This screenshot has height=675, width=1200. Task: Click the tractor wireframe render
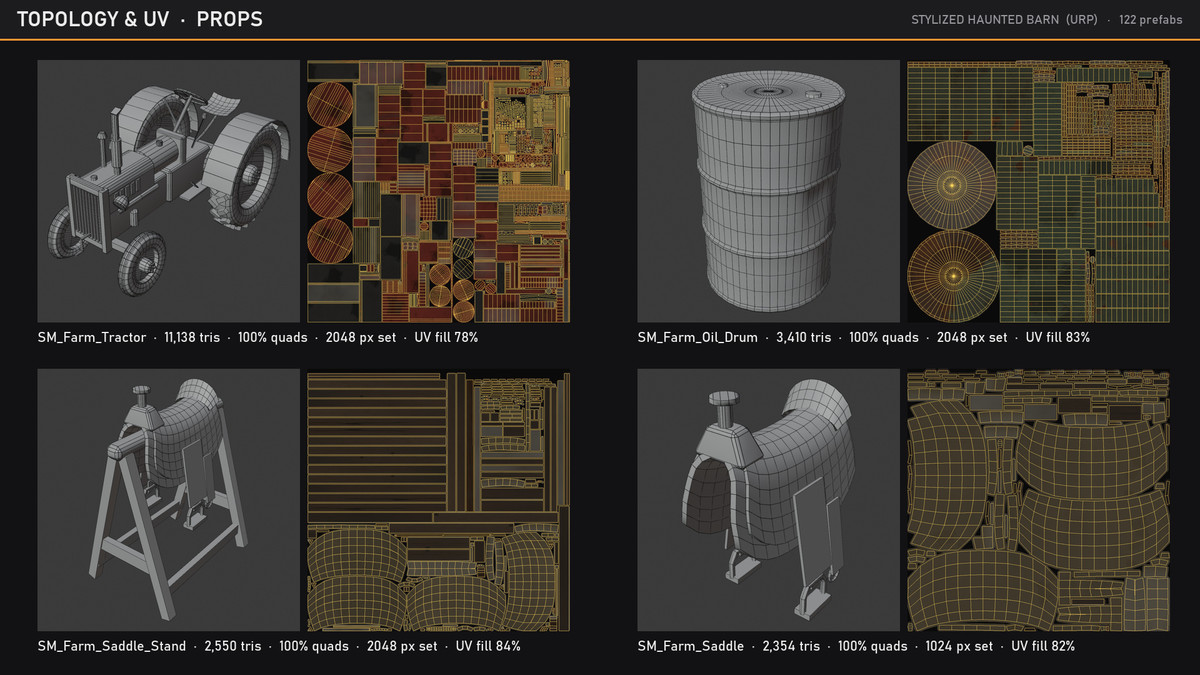click(x=169, y=191)
